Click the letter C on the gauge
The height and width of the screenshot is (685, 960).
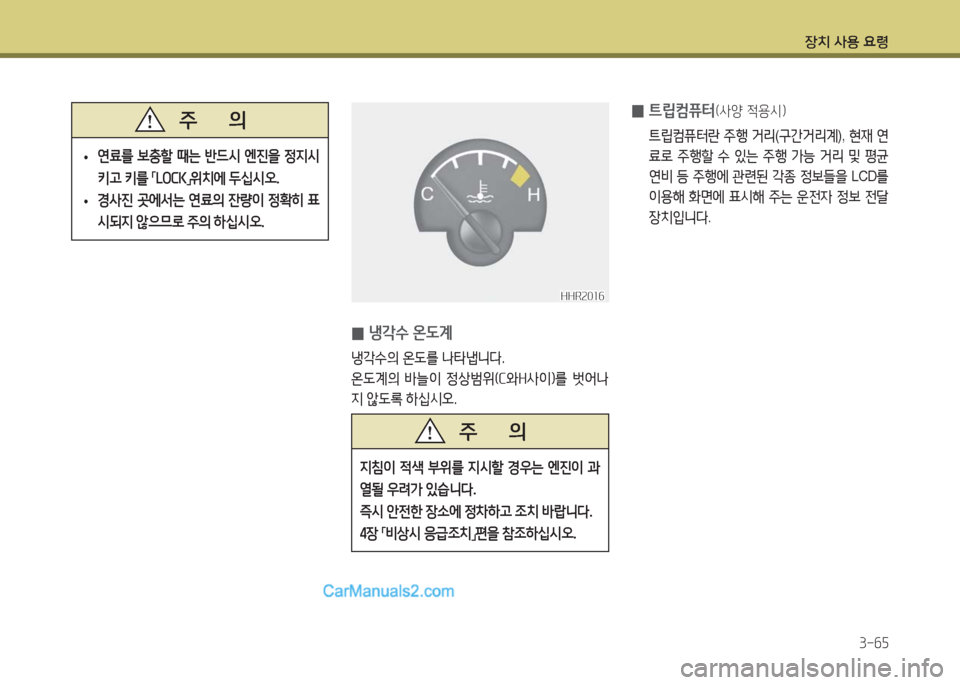[x=427, y=194]
